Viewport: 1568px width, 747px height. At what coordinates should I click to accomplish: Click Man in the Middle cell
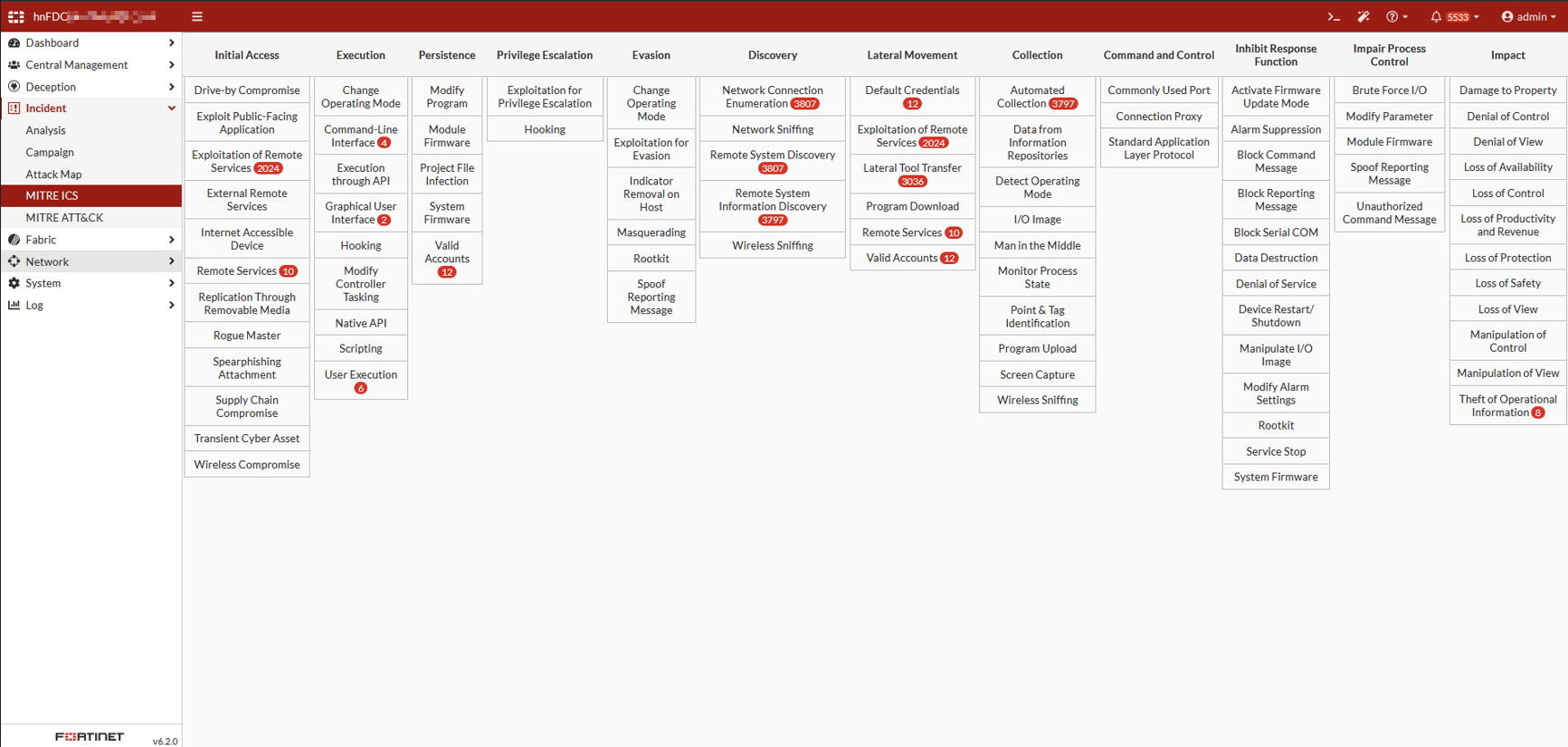pyautogui.click(x=1037, y=245)
